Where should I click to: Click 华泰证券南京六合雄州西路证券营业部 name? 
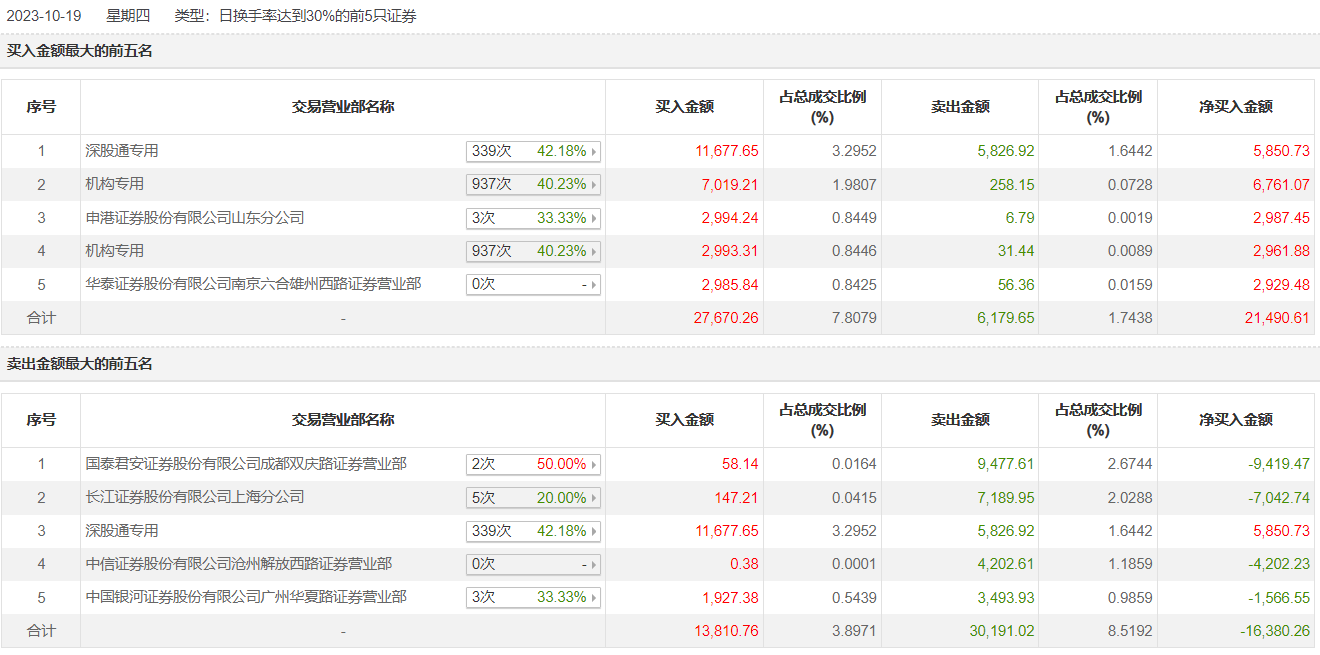(x=253, y=284)
